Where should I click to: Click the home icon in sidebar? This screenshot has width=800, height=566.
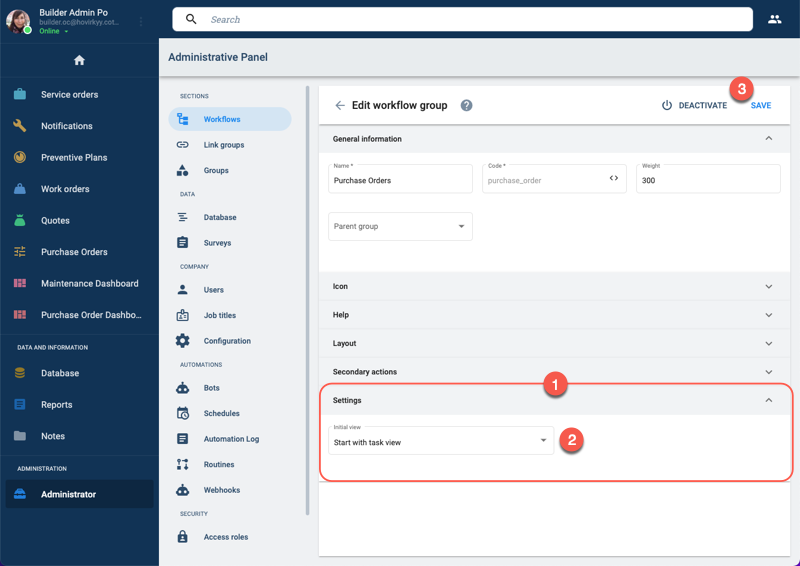(x=79, y=60)
